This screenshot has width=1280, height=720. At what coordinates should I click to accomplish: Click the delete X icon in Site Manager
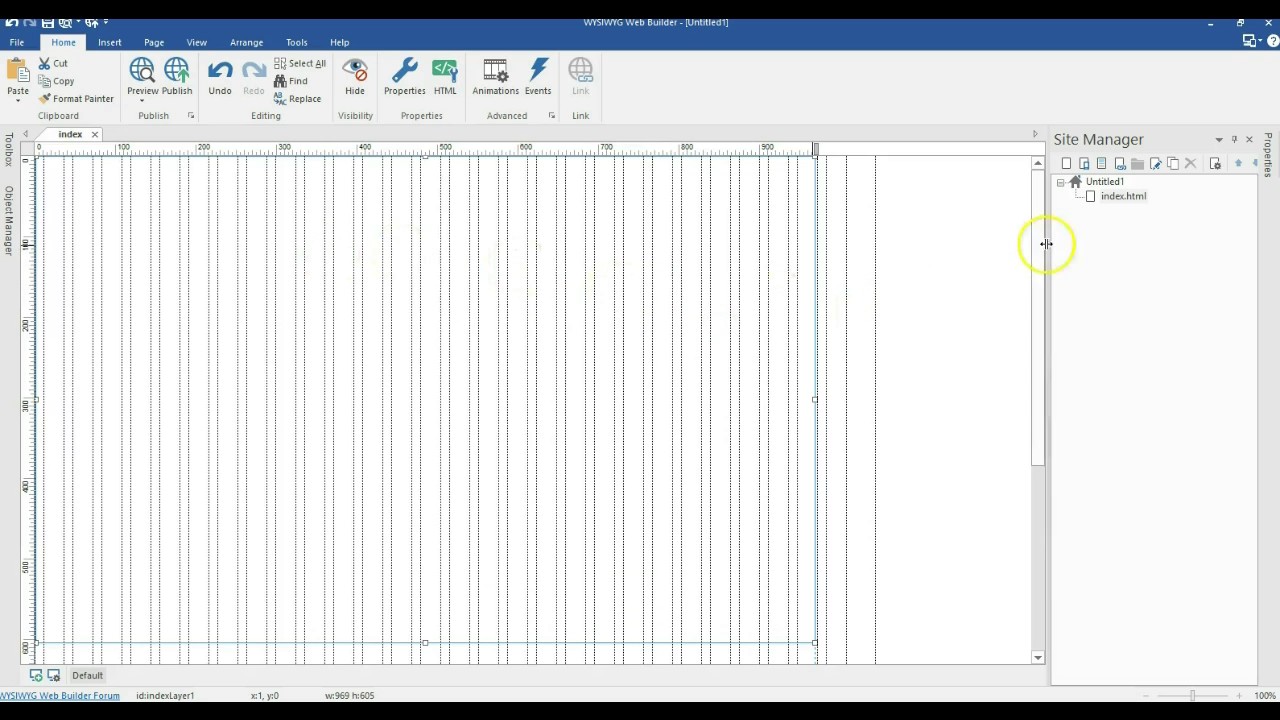pos(1190,163)
